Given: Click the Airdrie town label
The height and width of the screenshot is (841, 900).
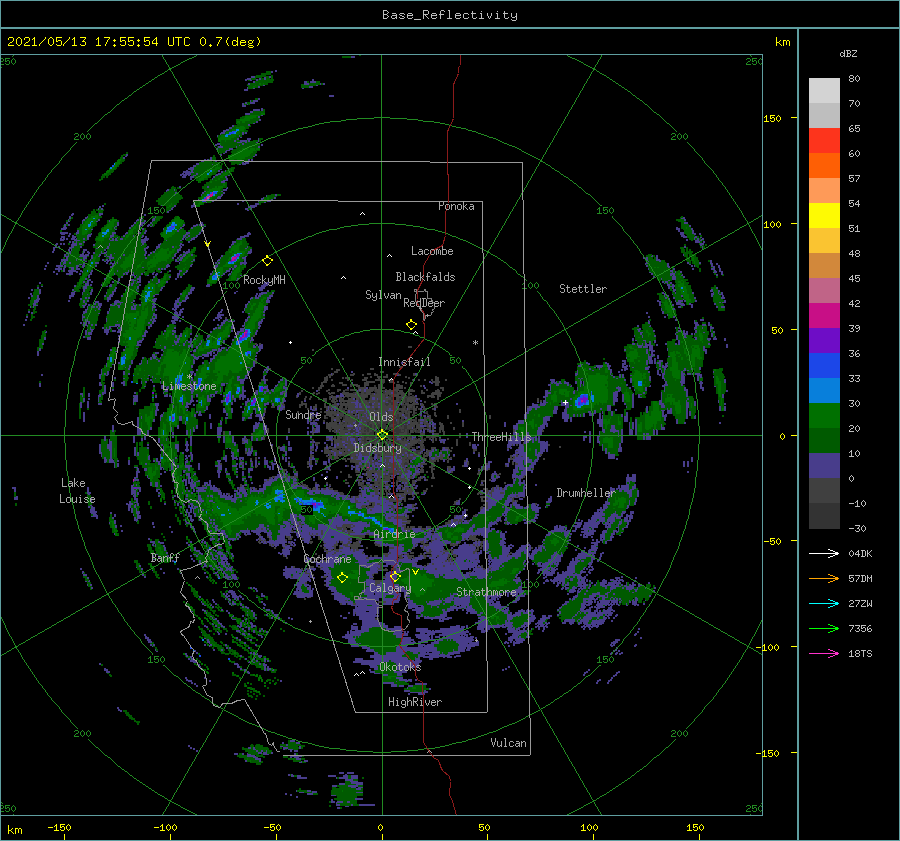Looking at the screenshot, I should (394, 534).
